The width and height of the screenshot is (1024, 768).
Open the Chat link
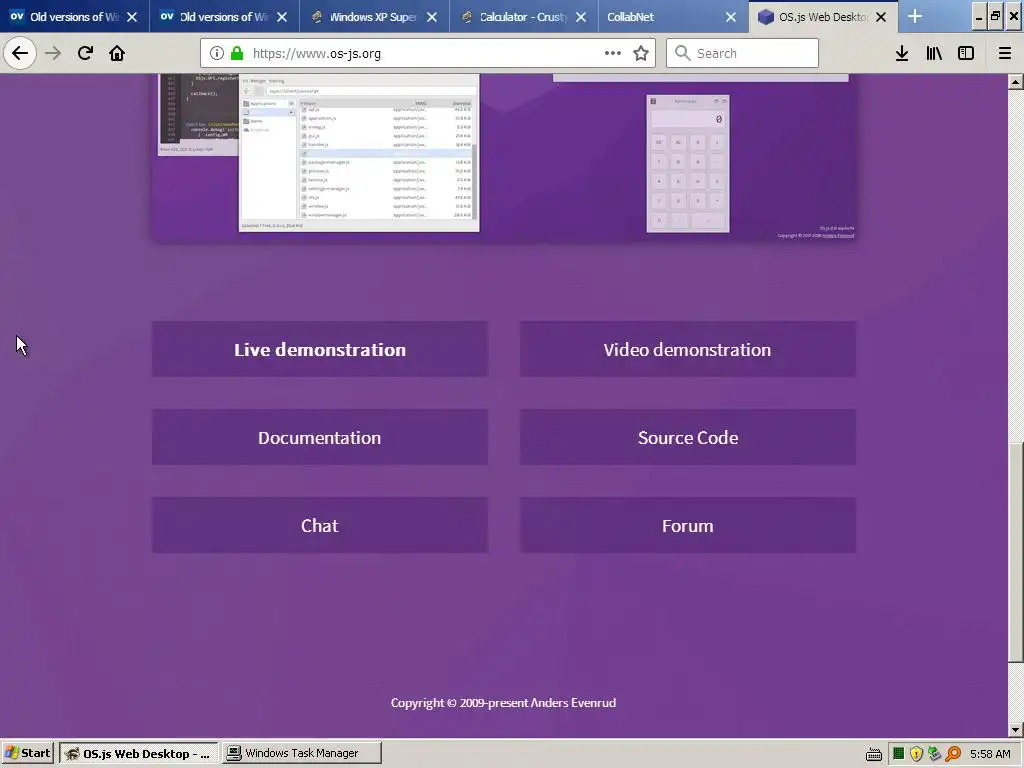[320, 525]
